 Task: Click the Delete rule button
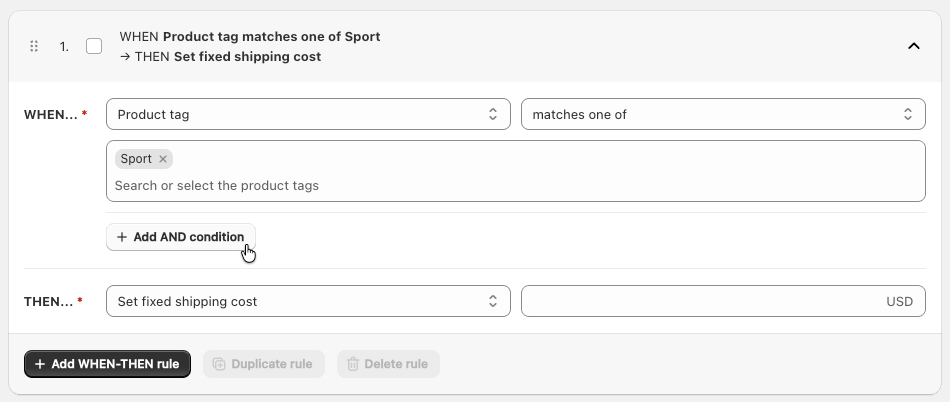(388, 364)
